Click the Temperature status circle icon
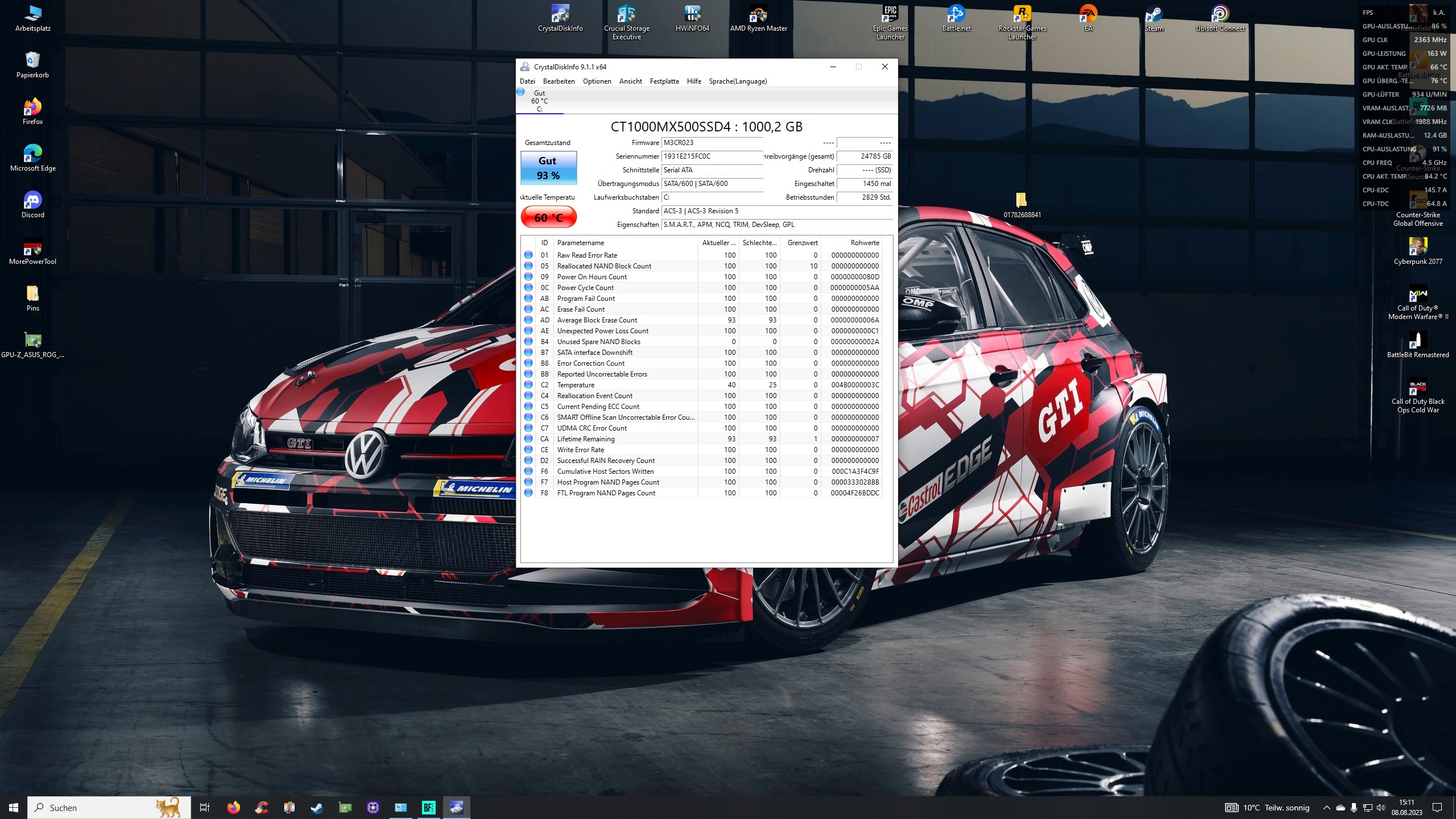This screenshot has width=1456, height=819. click(528, 385)
